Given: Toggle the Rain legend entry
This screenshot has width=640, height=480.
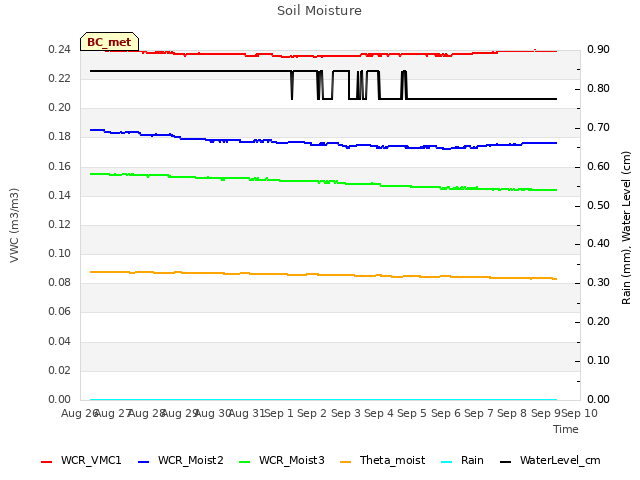Looking at the screenshot, I should coord(462,460).
